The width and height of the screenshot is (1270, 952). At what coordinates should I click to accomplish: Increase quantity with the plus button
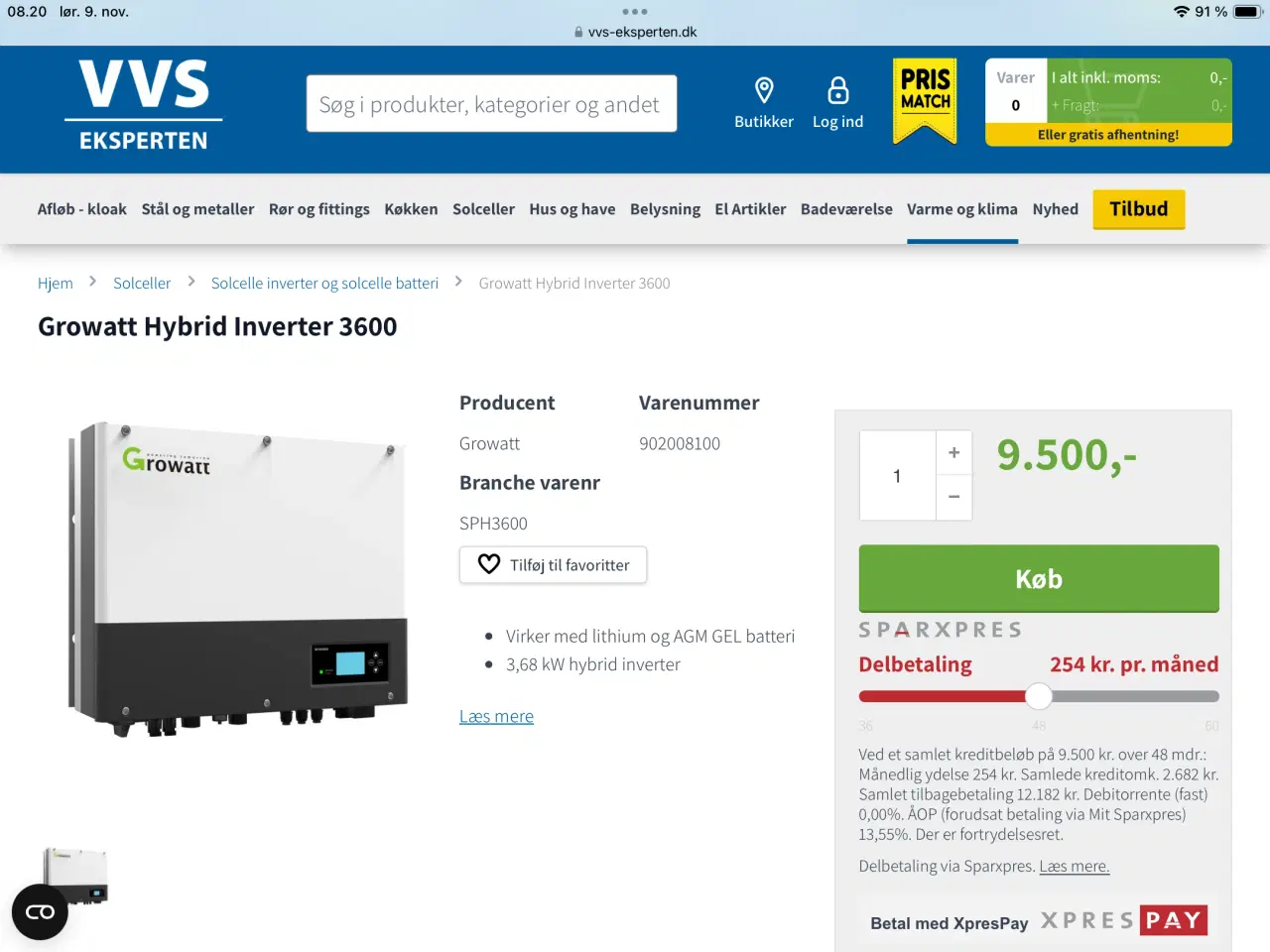953,452
